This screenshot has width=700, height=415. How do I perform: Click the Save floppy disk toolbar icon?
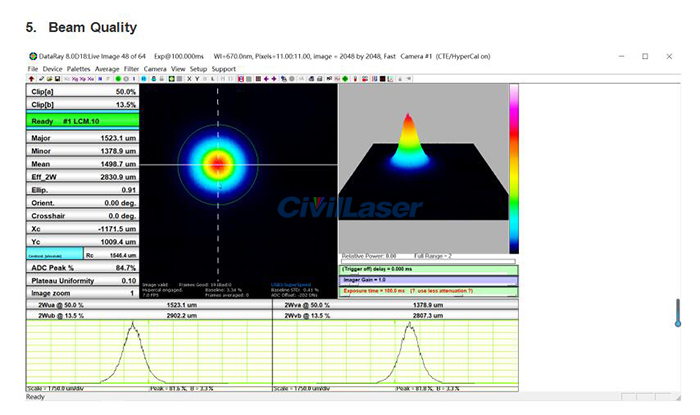coord(59,78)
